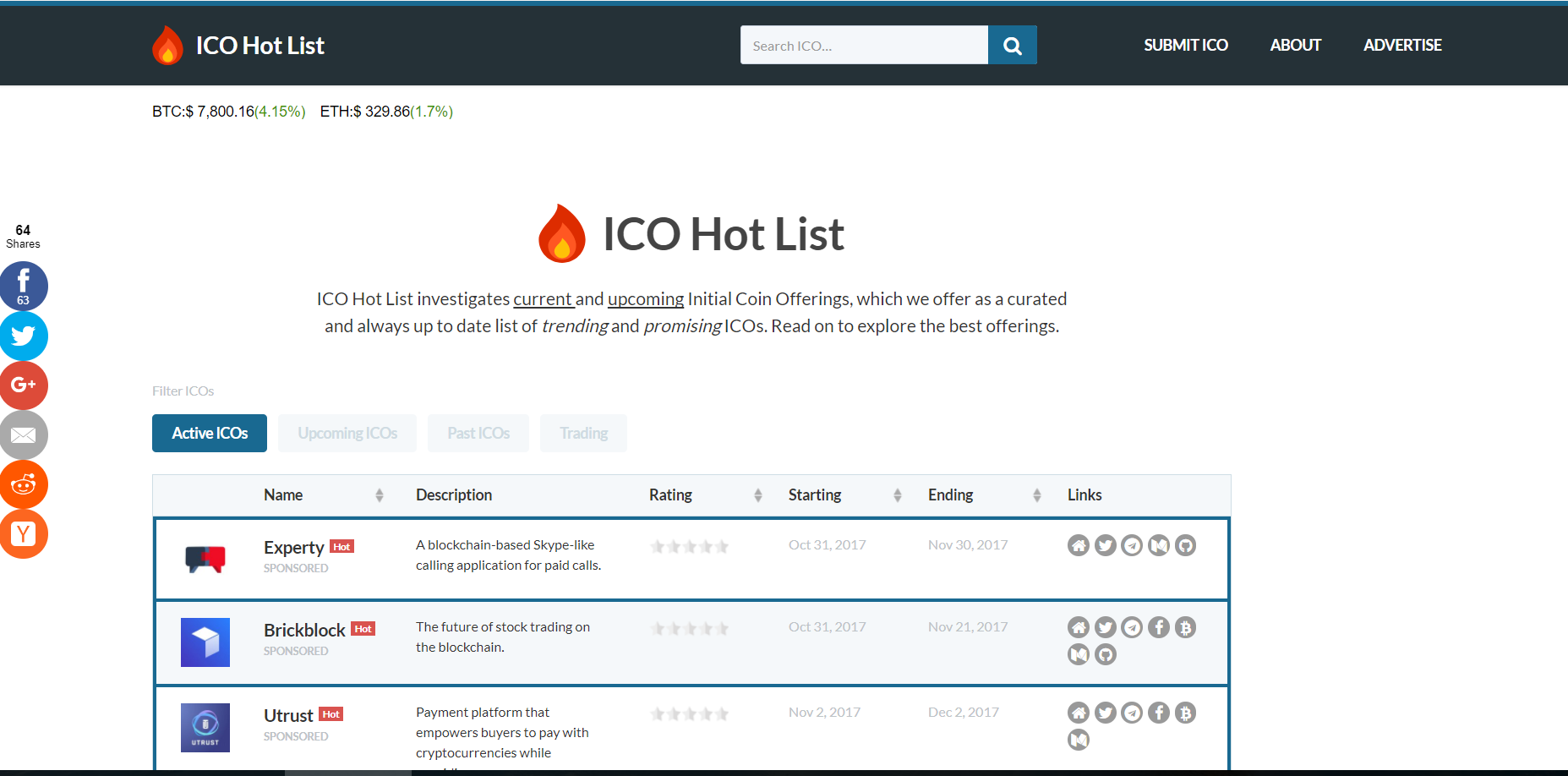Share the page via the email icon
The height and width of the screenshot is (776, 1568).
(x=24, y=434)
